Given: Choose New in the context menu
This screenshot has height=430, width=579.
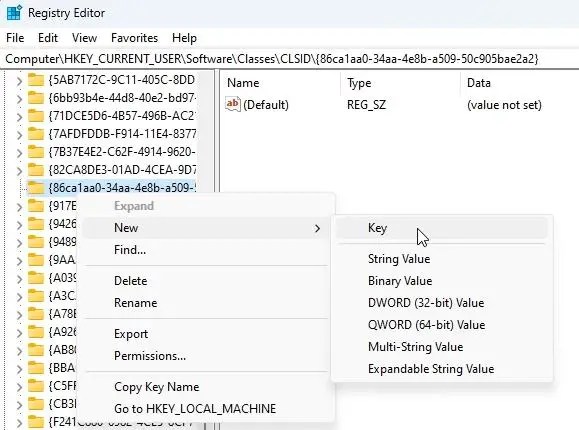Looking at the screenshot, I should pos(205,228).
